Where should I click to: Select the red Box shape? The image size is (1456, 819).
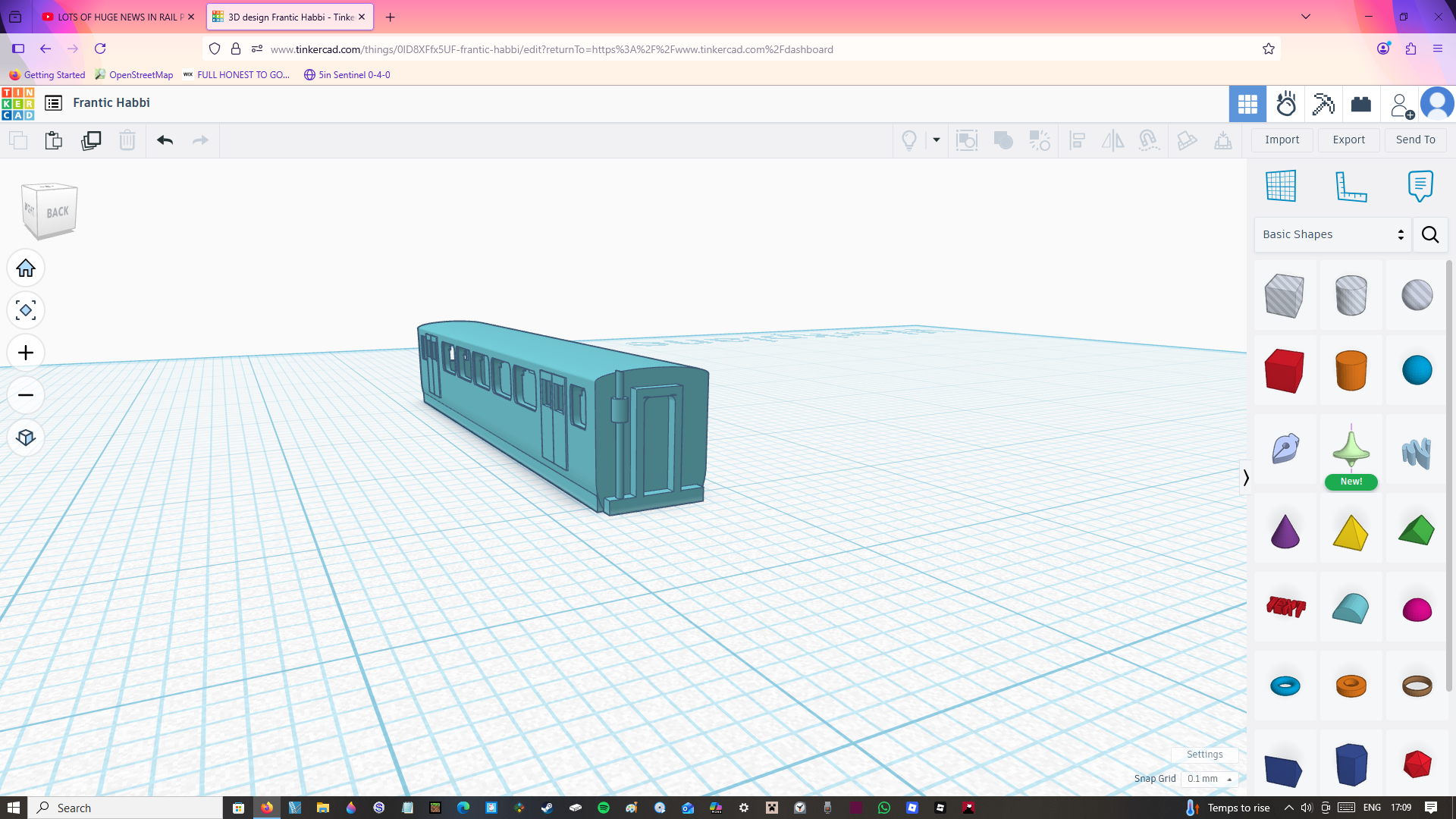(x=1284, y=371)
